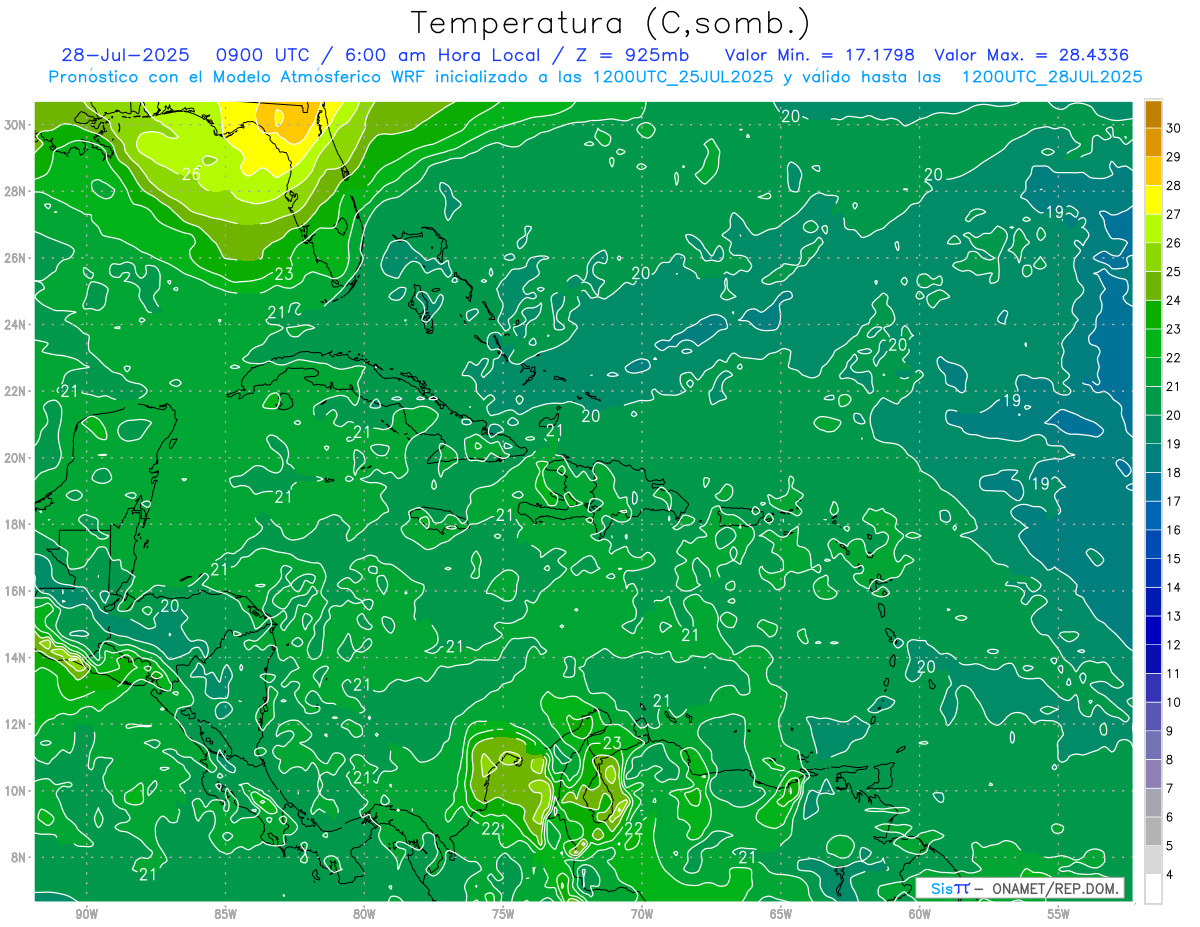Image resolution: width=1200 pixels, height=927 pixels.
Task: Click the top orange-brown legend band above 30
Action: click(x=1153, y=115)
